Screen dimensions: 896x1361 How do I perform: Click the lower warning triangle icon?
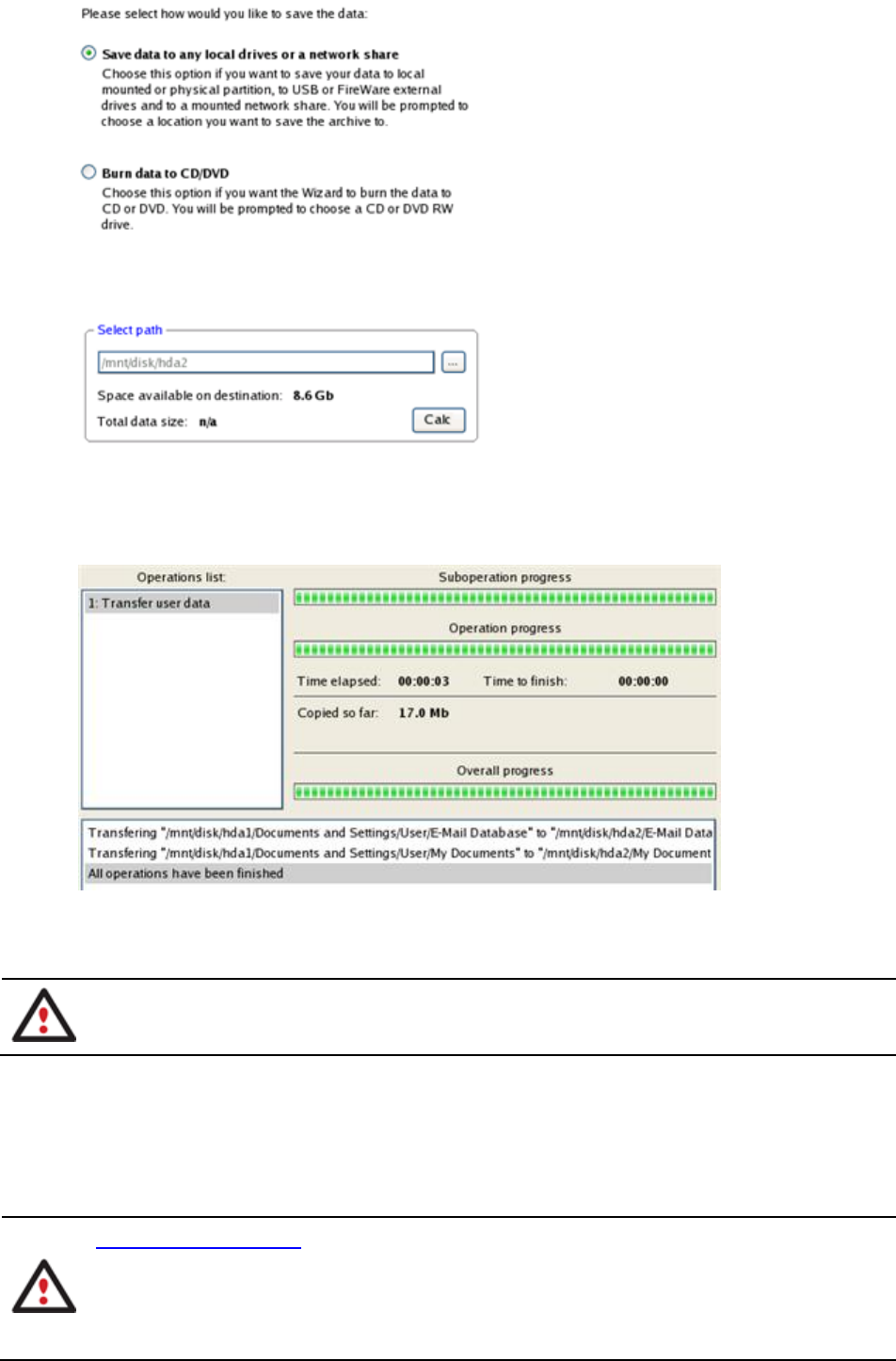pyautogui.click(x=43, y=1287)
